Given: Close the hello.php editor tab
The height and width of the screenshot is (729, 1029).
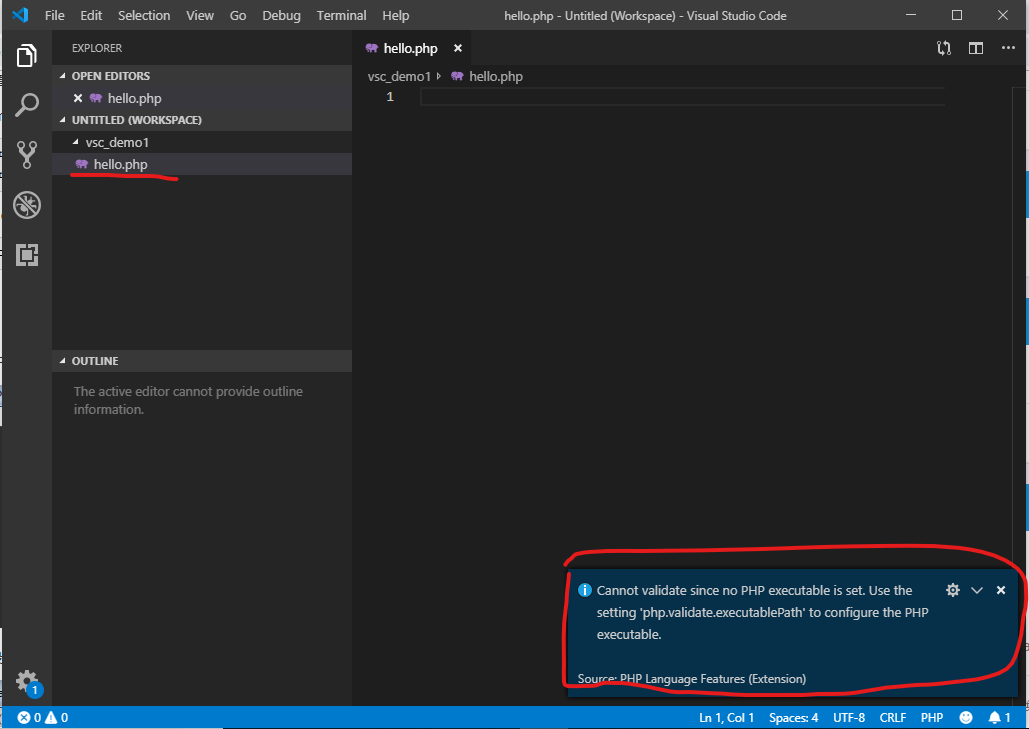Looking at the screenshot, I should [458, 48].
